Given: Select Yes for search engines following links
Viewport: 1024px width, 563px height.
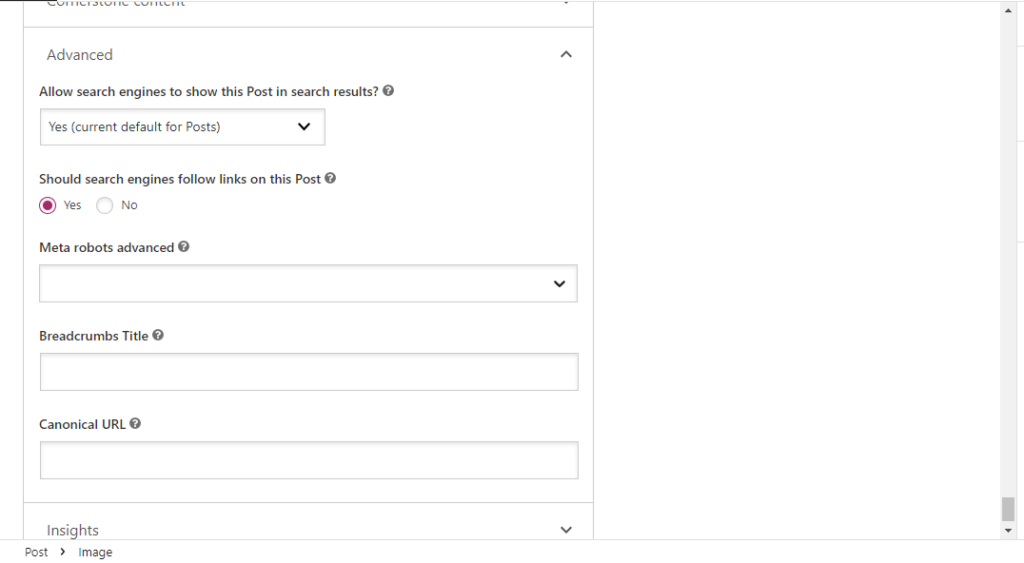Looking at the screenshot, I should pyautogui.click(x=48, y=206).
